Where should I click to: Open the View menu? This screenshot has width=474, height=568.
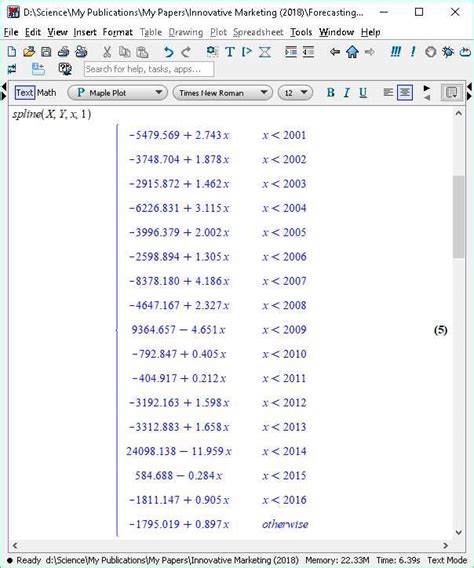pyautogui.click(x=57, y=32)
